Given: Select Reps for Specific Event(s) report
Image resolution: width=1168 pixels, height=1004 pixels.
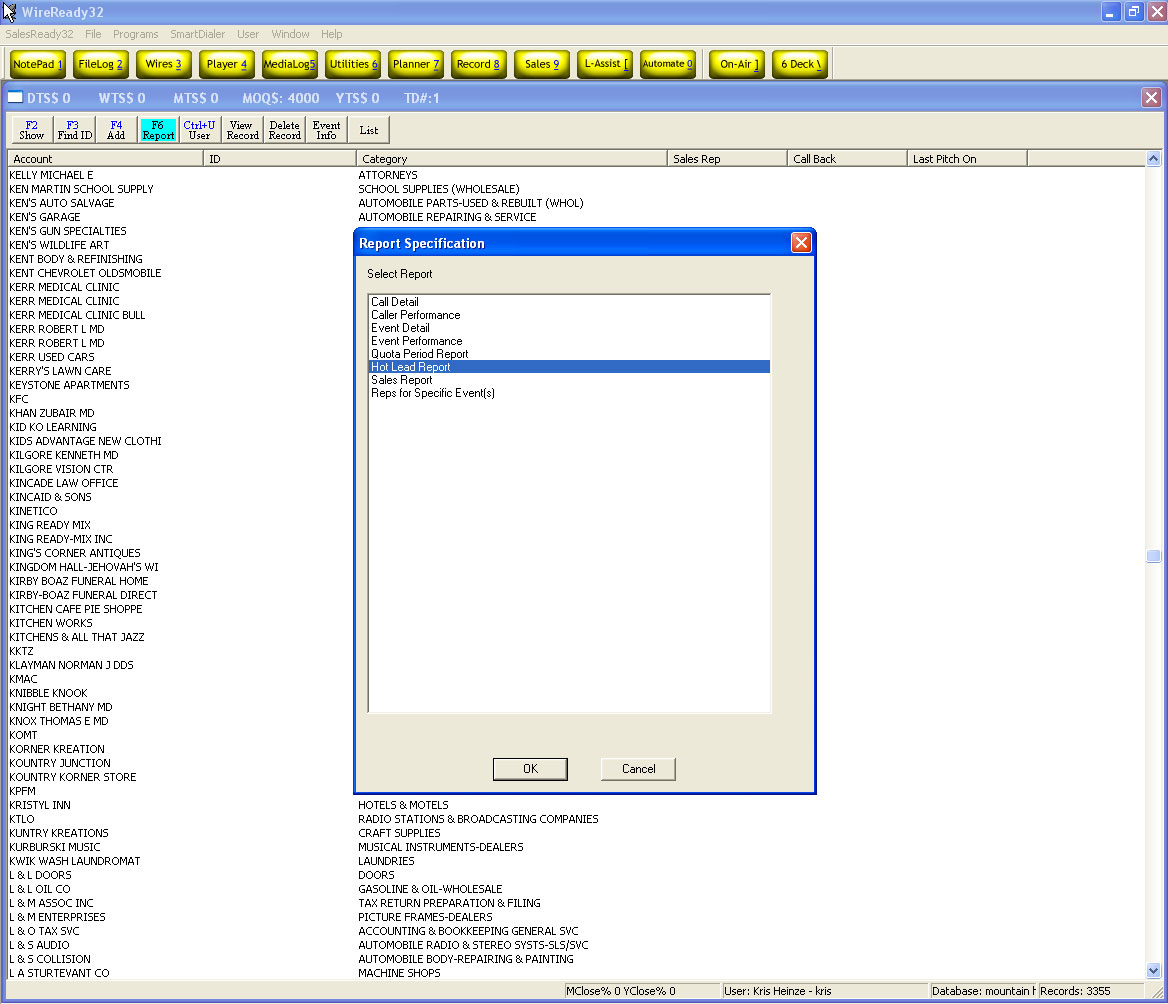Looking at the screenshot, I should pos(570,393).
